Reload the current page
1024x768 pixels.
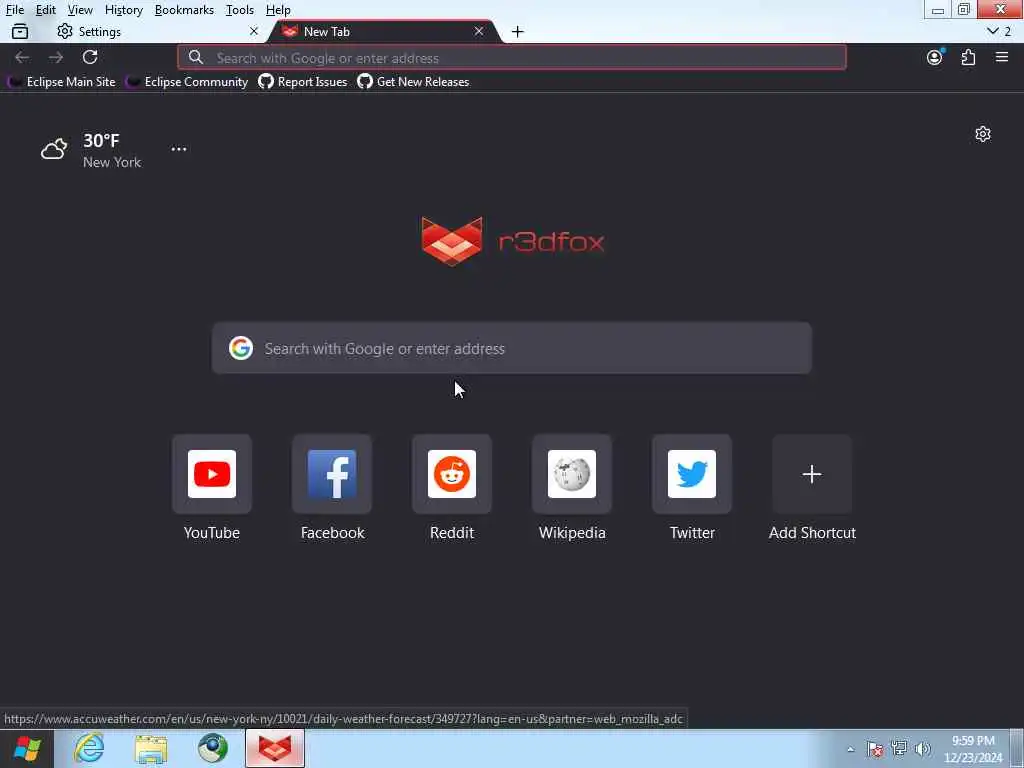90,57
